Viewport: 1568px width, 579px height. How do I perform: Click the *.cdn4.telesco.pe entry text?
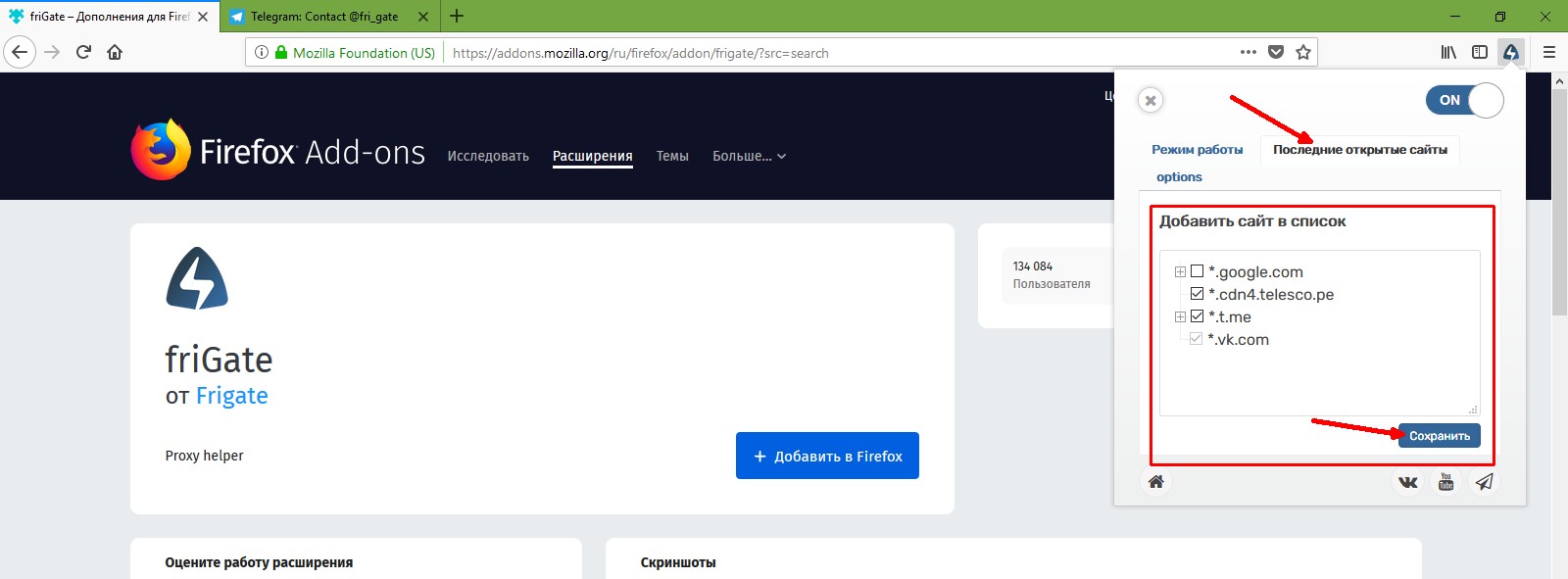[x=1271, y=295]
